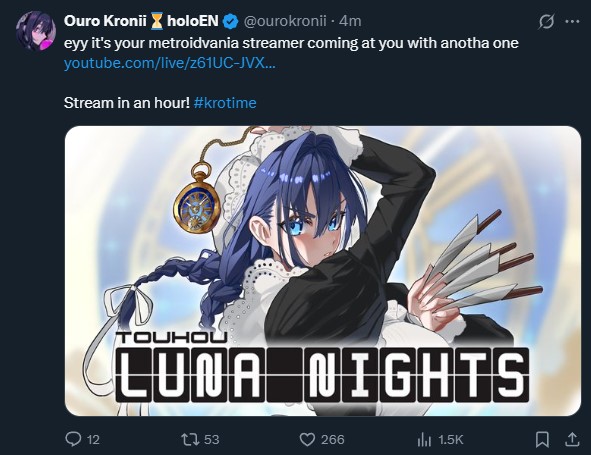Click the reply count 12

(93, 440)
